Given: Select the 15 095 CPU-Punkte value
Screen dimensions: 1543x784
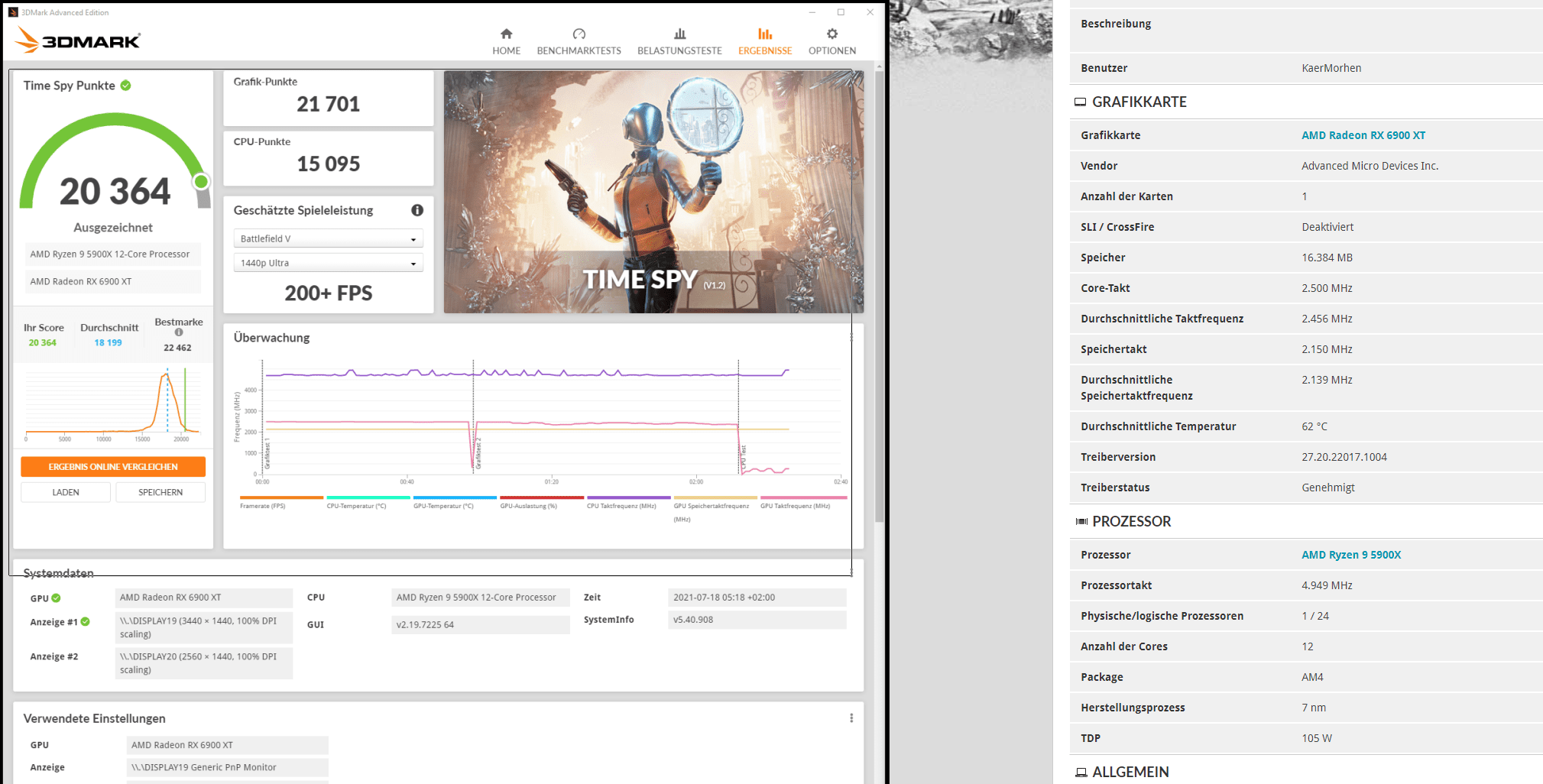Looking at the screenshot, I should click(329, 164).
